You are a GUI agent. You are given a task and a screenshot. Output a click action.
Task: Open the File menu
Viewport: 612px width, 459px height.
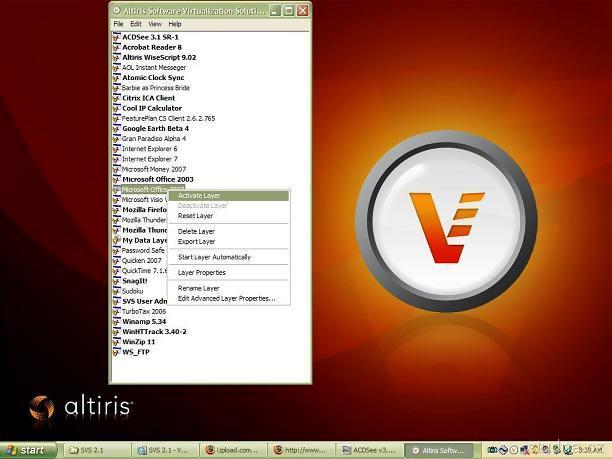[x=118, y=24]
